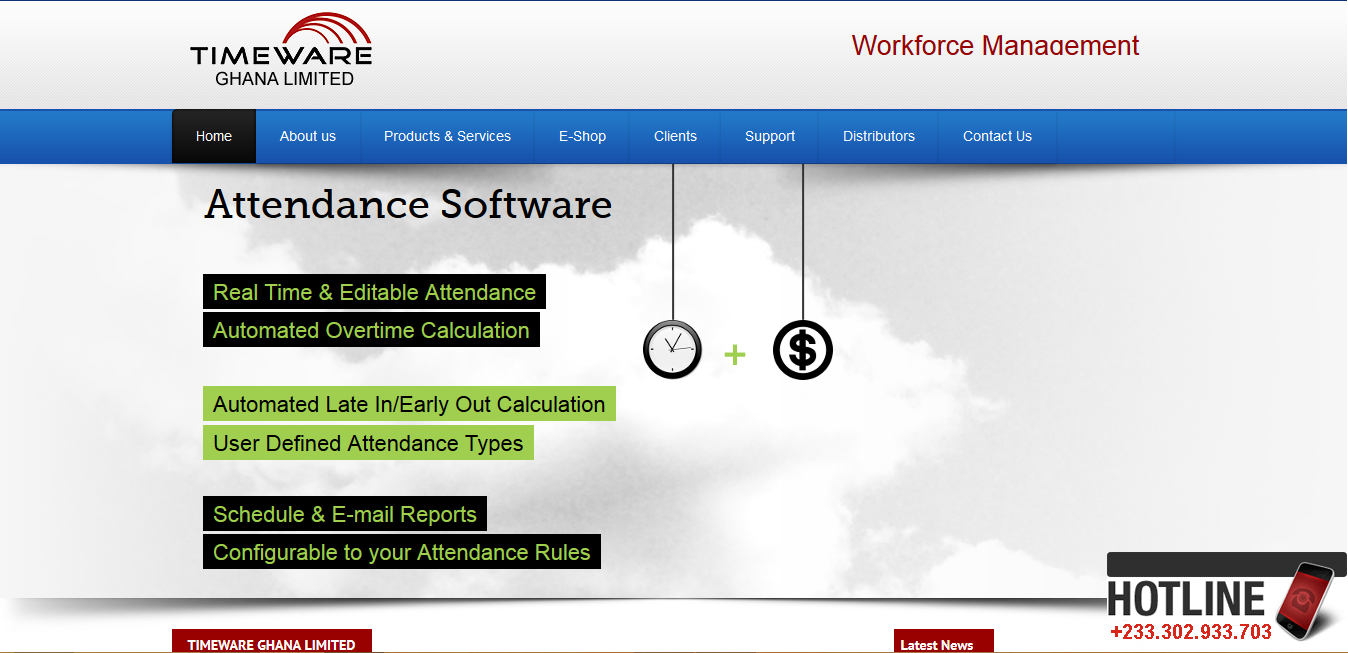This screenshot has height=653, width=1348.
Task: Click the hanging dollar sign icon
Action: tap(803, 350)
